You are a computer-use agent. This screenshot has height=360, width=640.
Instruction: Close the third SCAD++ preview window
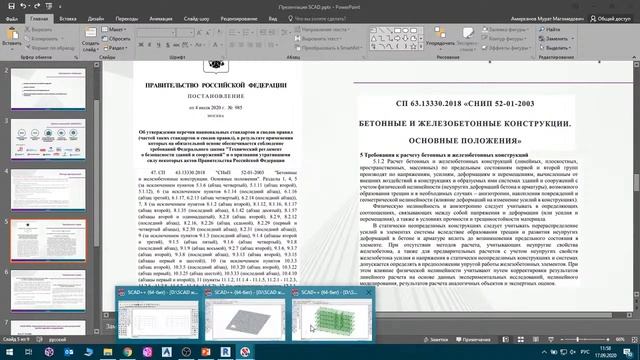(x=369, y=292)
